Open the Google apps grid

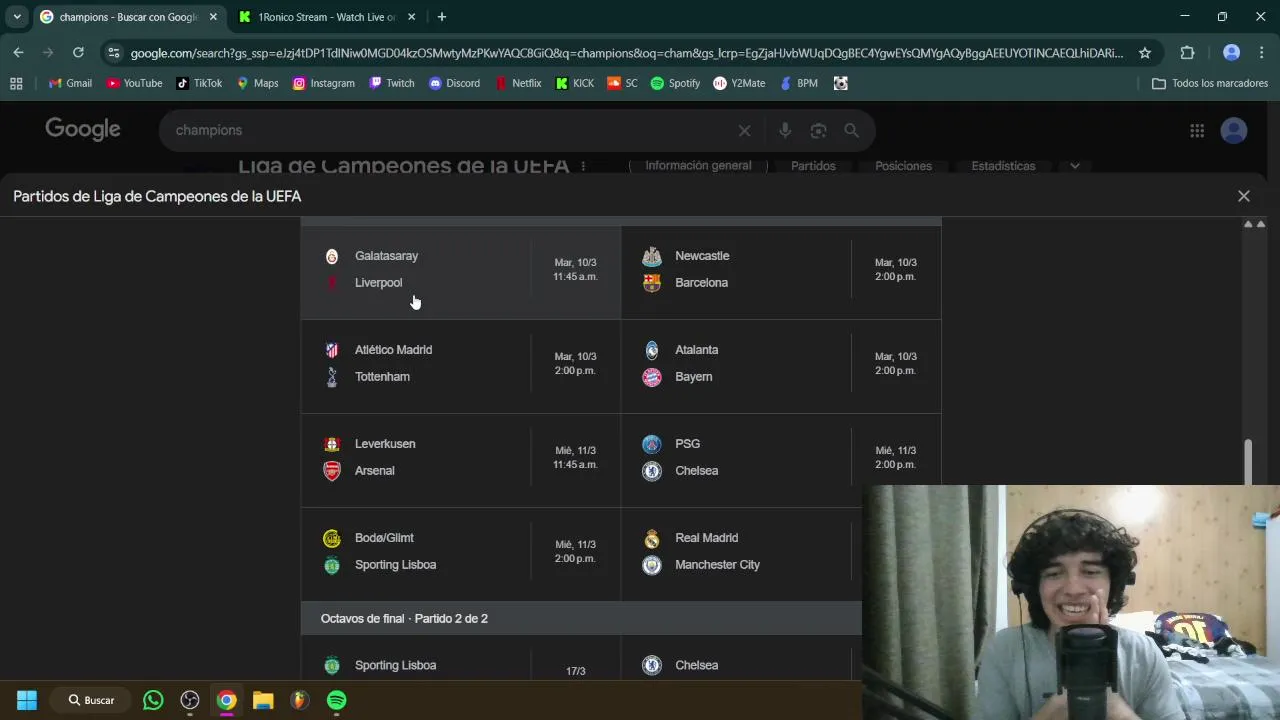[1197, 130]
